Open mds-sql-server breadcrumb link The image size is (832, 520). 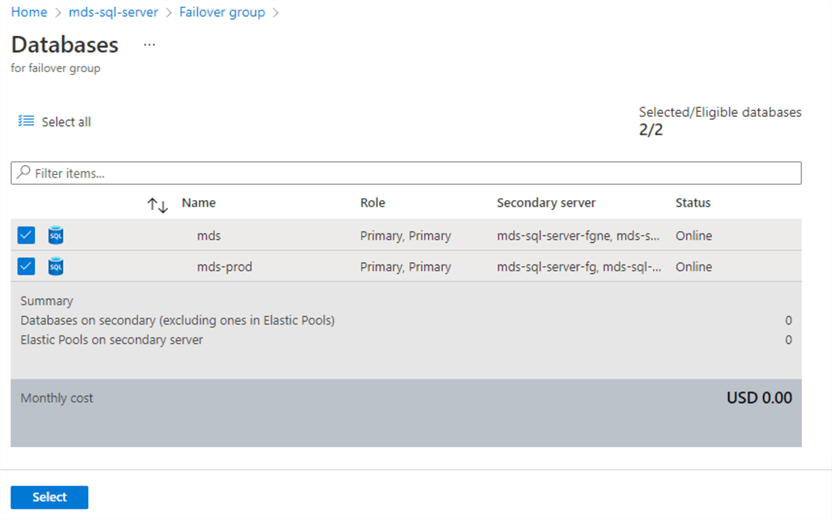tap(113, 12)
